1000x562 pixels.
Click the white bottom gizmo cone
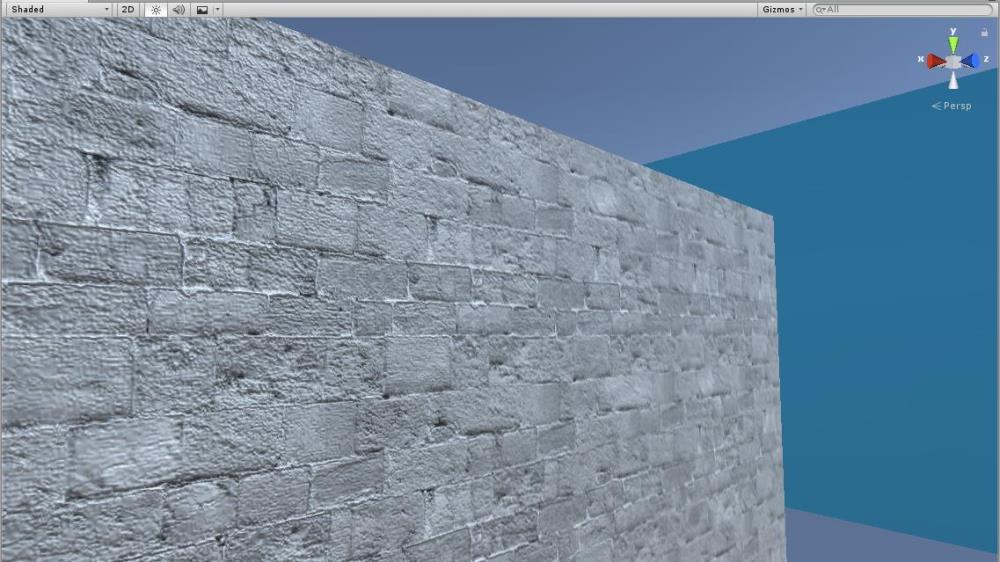953,80
